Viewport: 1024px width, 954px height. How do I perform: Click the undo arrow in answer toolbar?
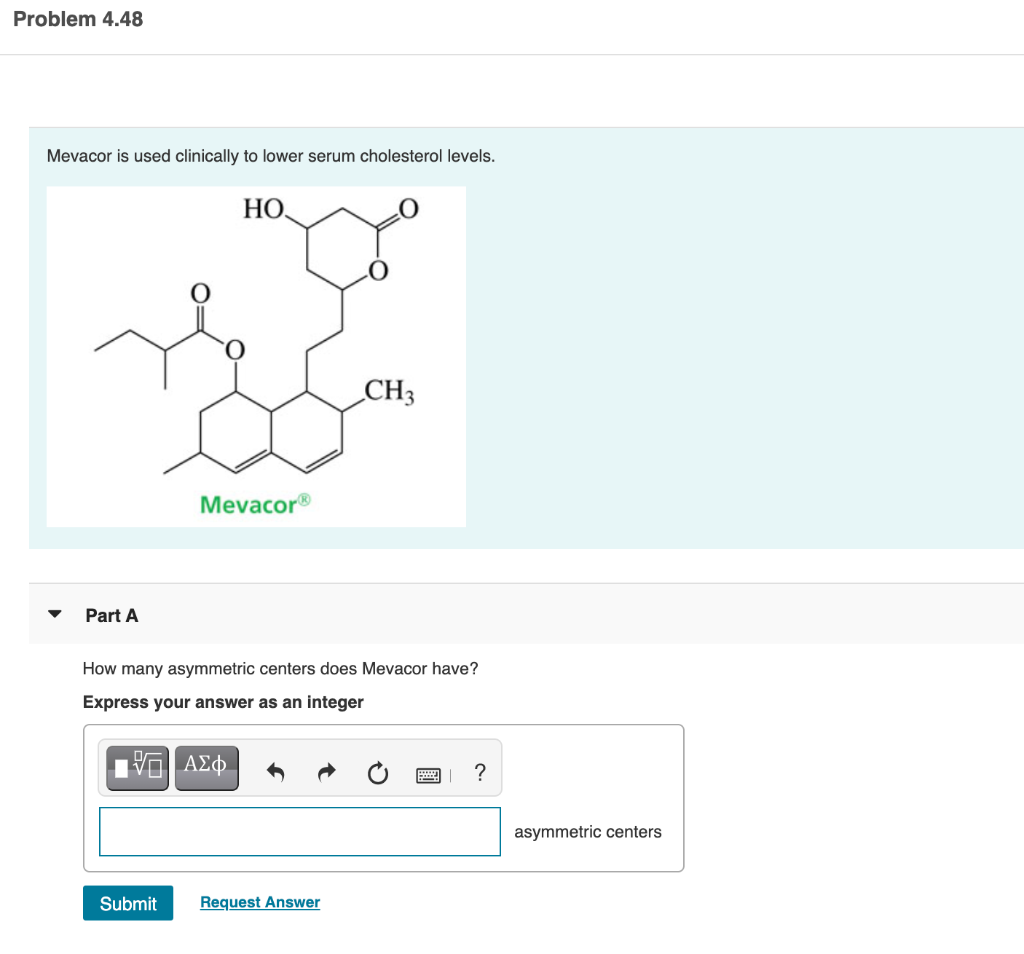276,771
